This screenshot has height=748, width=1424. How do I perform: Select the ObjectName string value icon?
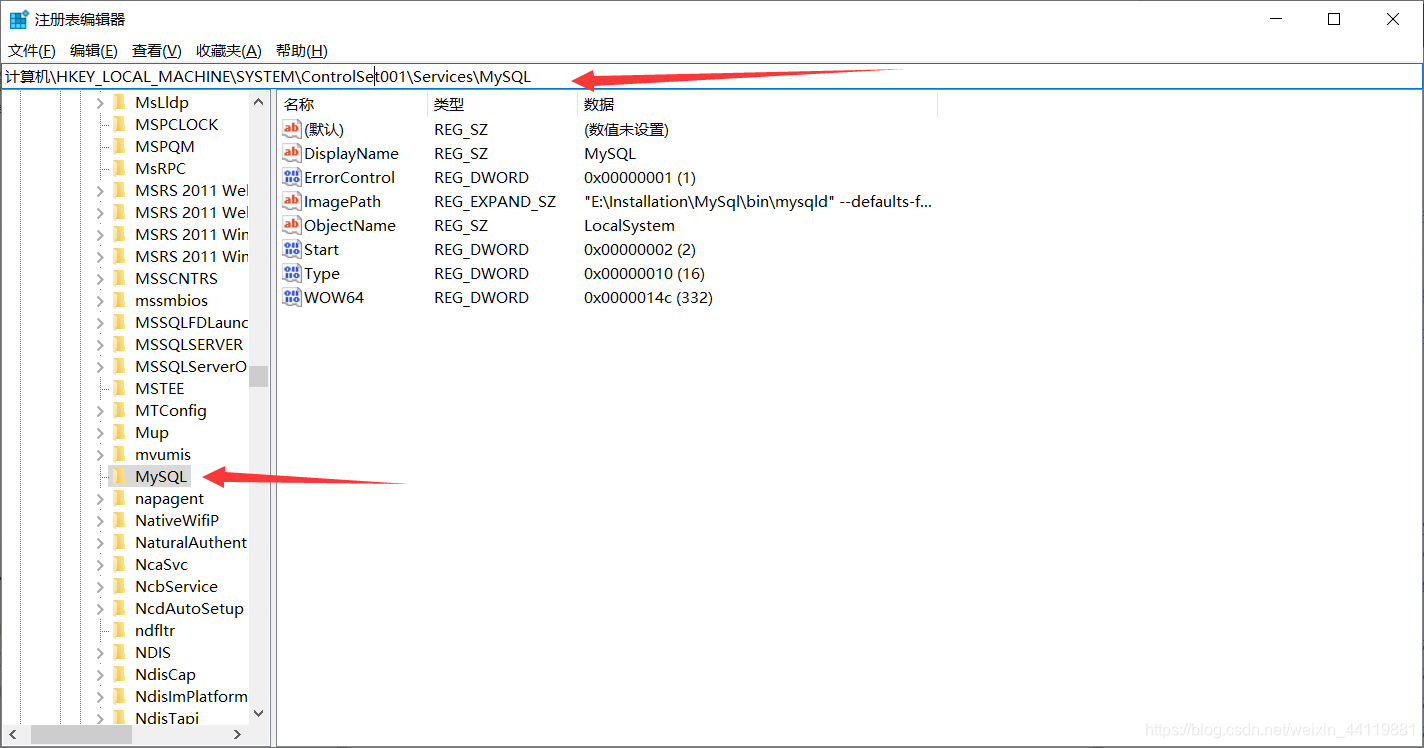coord(292,225)
